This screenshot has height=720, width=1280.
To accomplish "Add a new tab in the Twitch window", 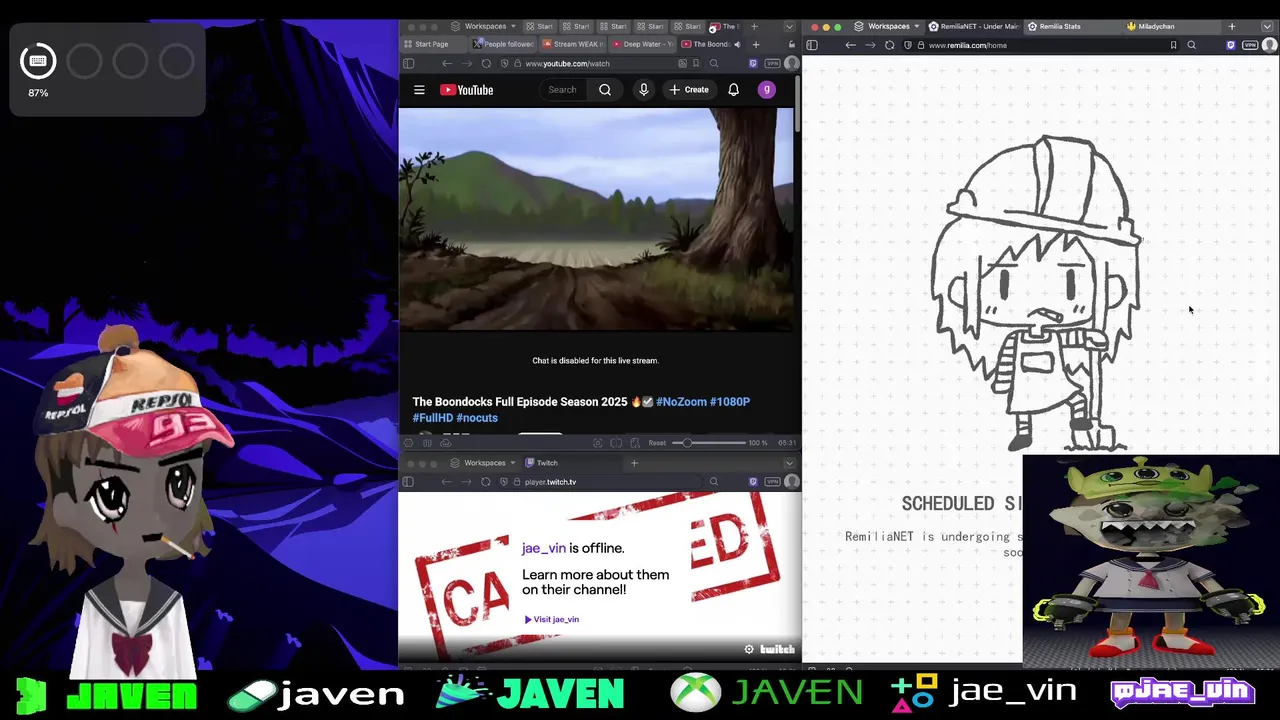I will 634,463.
